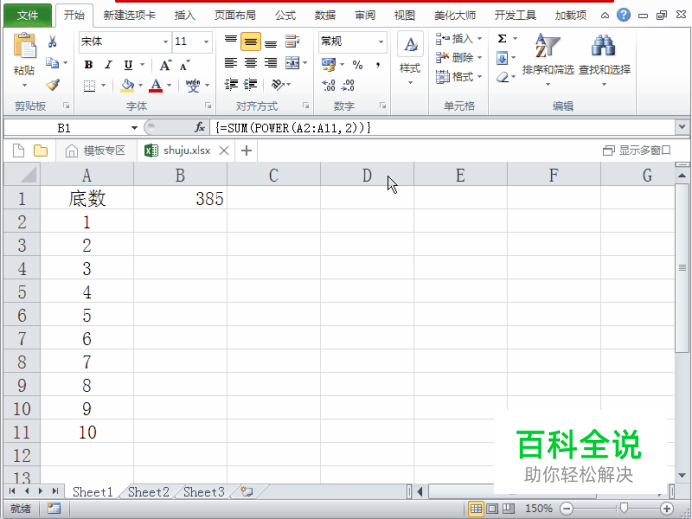Open Sort and Filter (排序和筛选)
The height and width of the screenshot is (519, 692).
tap(548, 59)
